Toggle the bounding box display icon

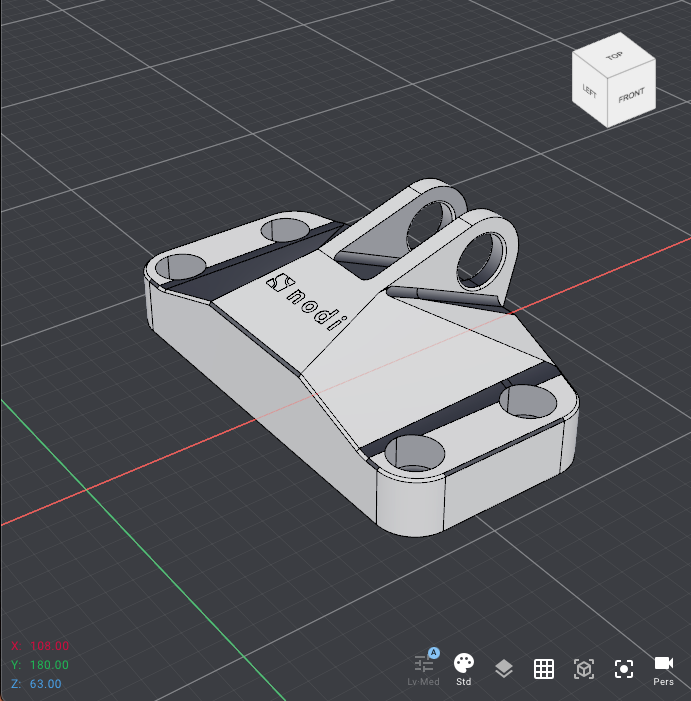(x=584, y=669)
